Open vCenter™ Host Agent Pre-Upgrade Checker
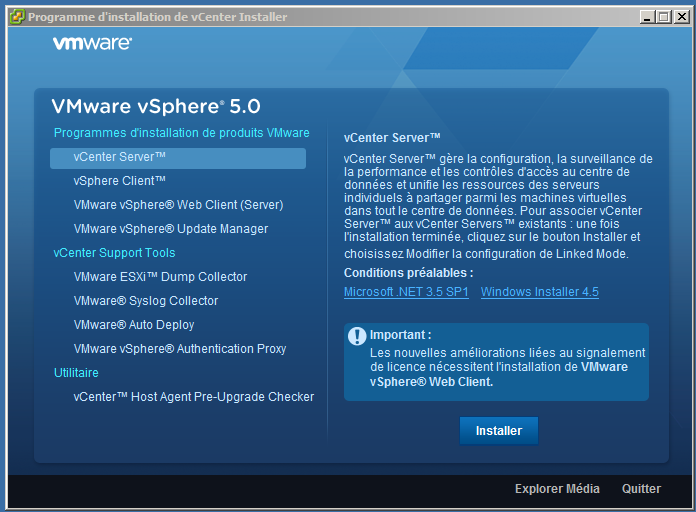Viewport: 696px width, 512px height. click(194, 397)
